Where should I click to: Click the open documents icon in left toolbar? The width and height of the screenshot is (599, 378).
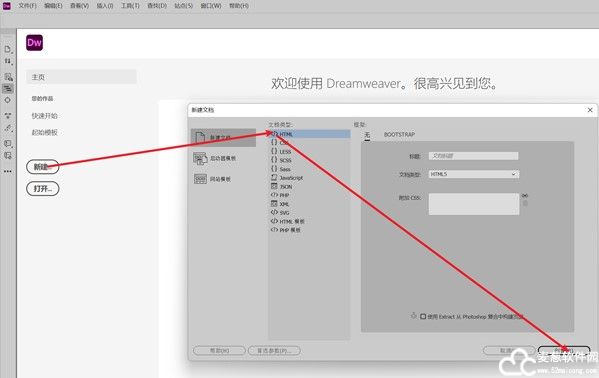[8, 49]
